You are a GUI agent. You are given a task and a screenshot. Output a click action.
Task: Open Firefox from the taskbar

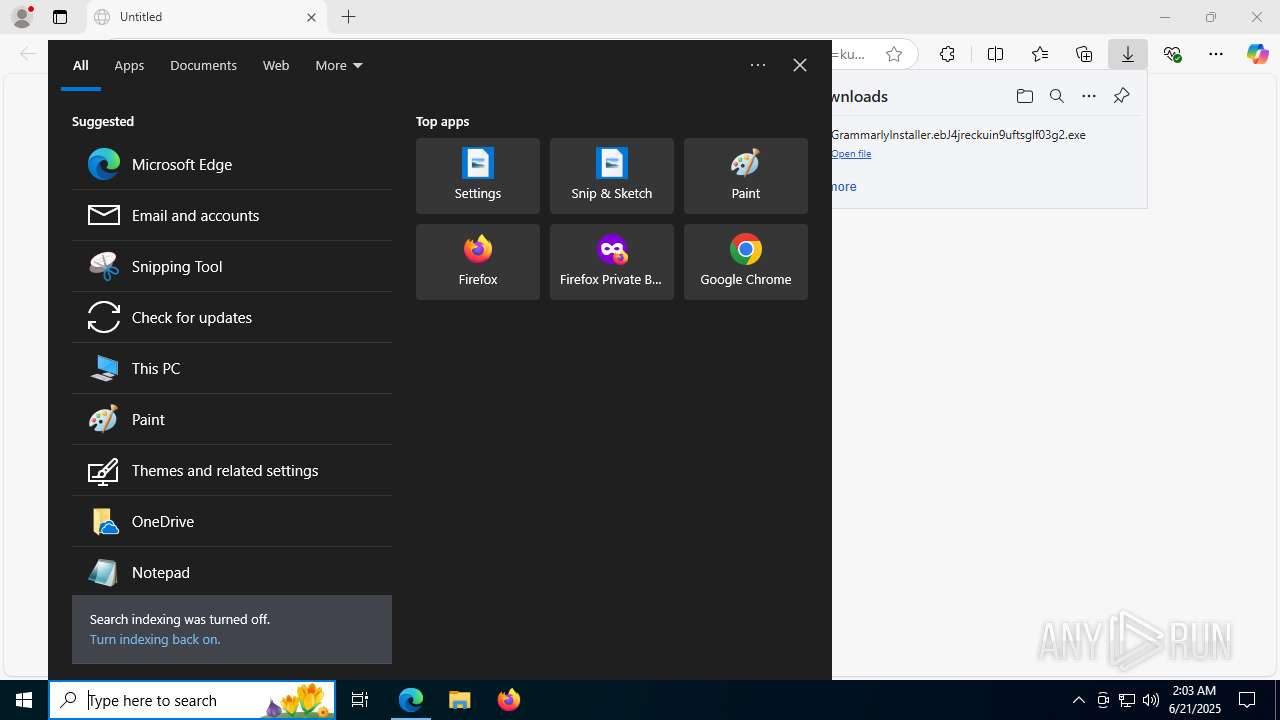tap(509, 700)
